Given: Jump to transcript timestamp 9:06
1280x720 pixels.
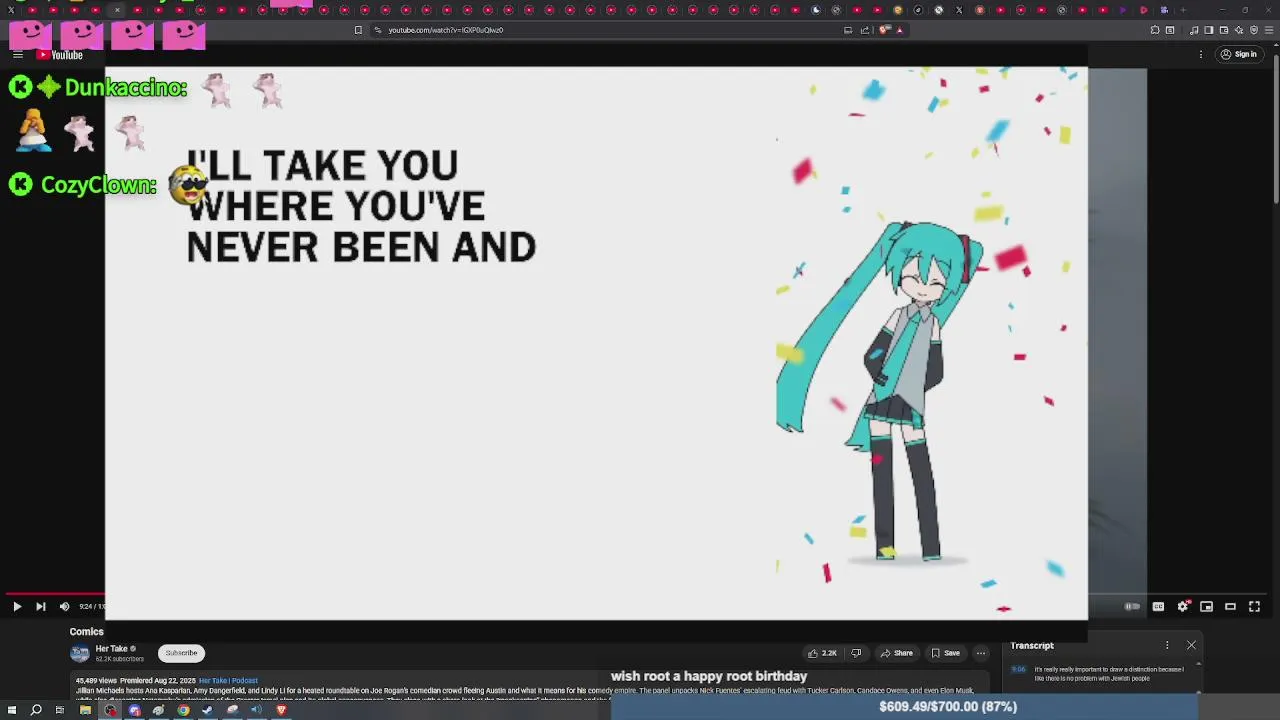Looking at the screenshot, I should click(x=1018, y=669).
